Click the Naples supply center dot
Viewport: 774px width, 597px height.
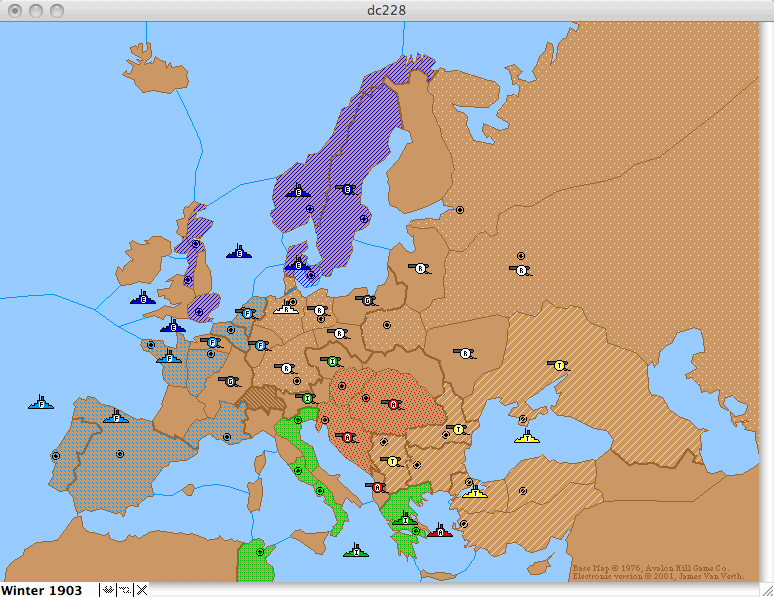(320, 491)
